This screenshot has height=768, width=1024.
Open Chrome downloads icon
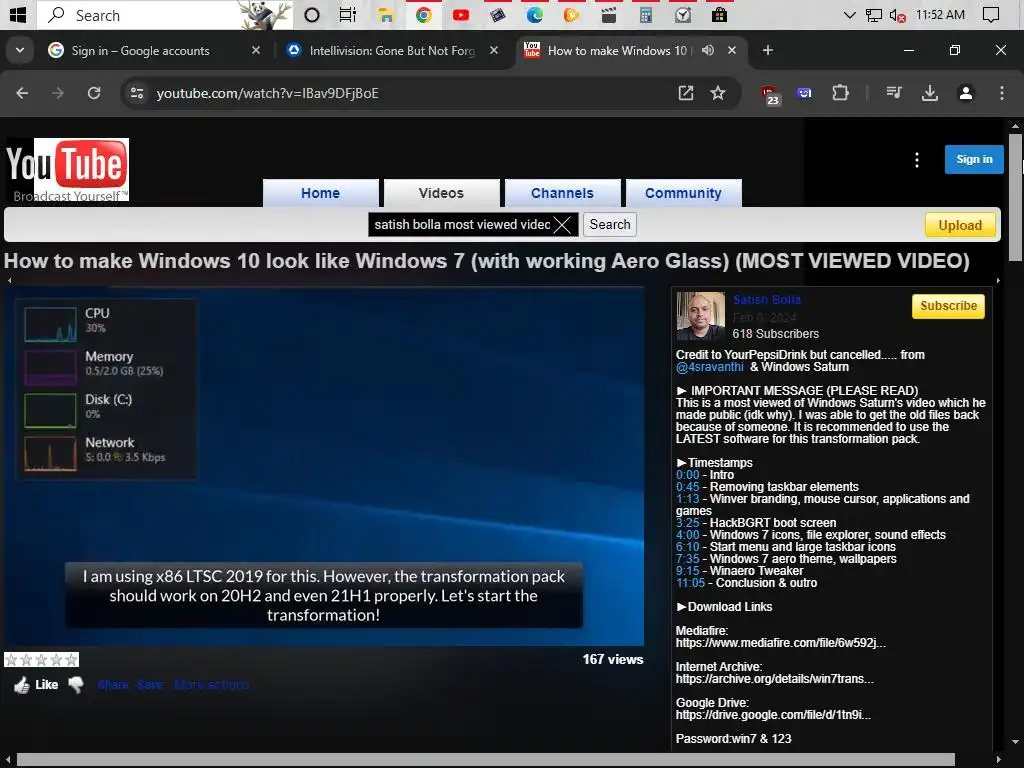[930, 93]
